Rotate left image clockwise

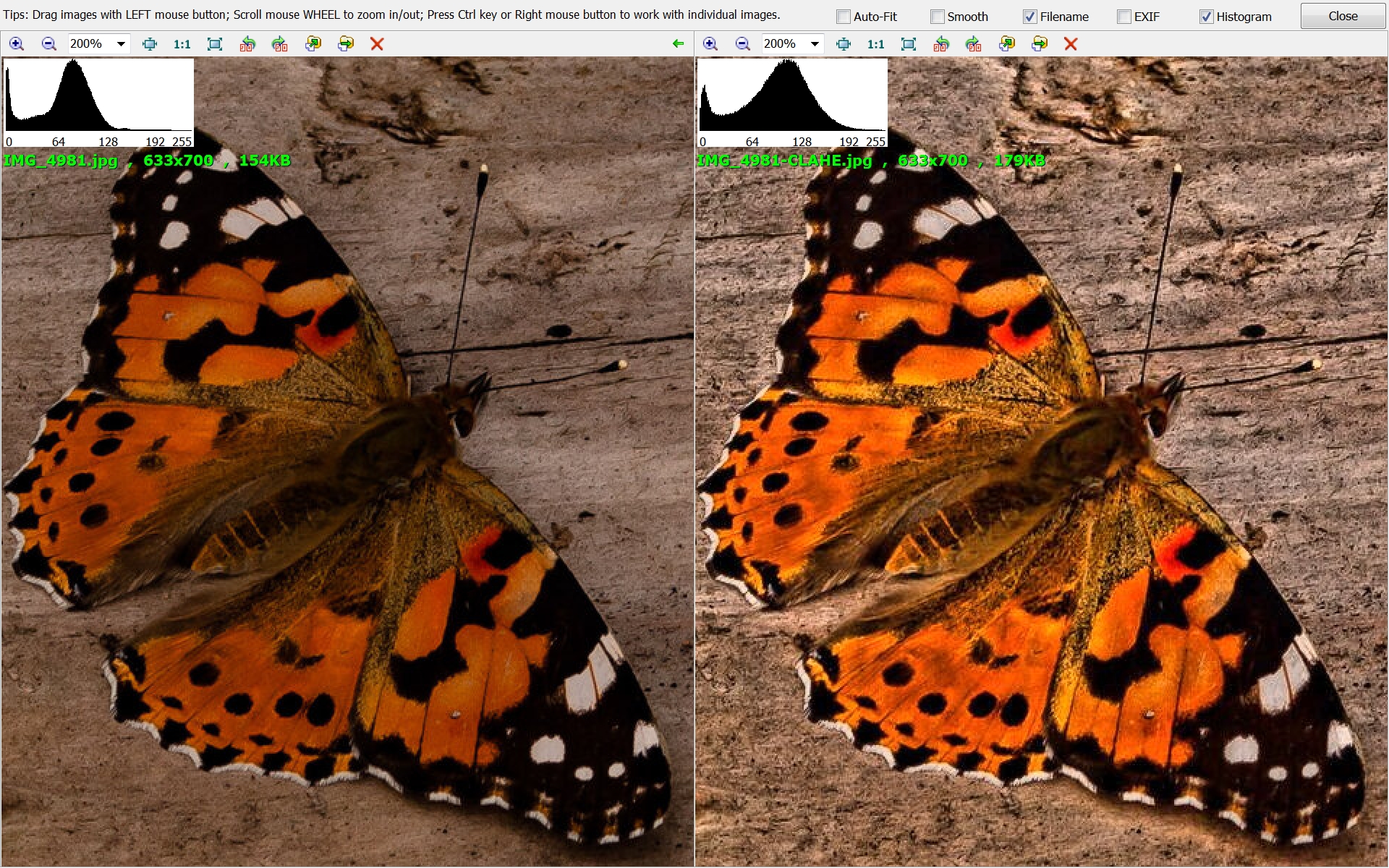point(280,44)
